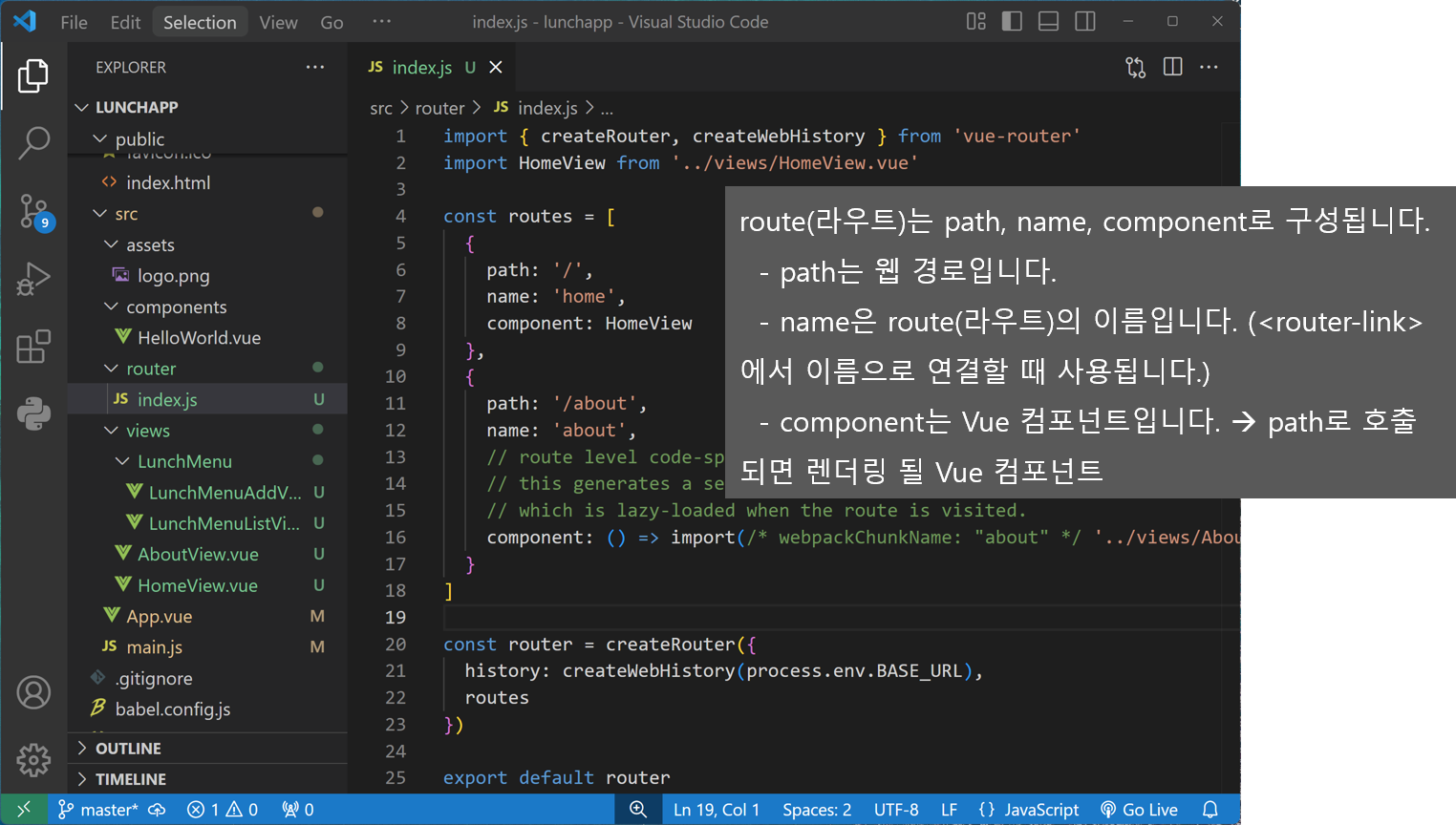The width and height of the screenshot is (1456, 825).
Task: Click the master* git branch indicator
Action: click(x=98, y=810)
